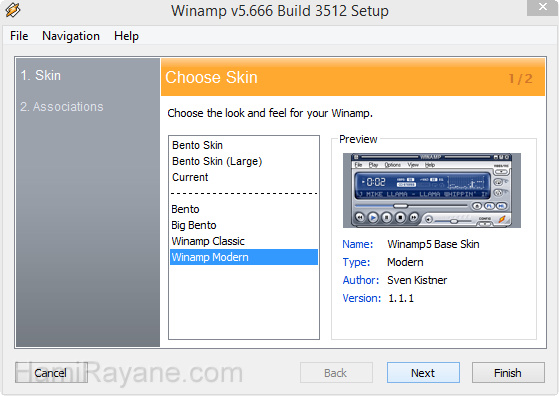Click the 1/2 page indicator
This screenshot has width=559, height=396.
520,79
